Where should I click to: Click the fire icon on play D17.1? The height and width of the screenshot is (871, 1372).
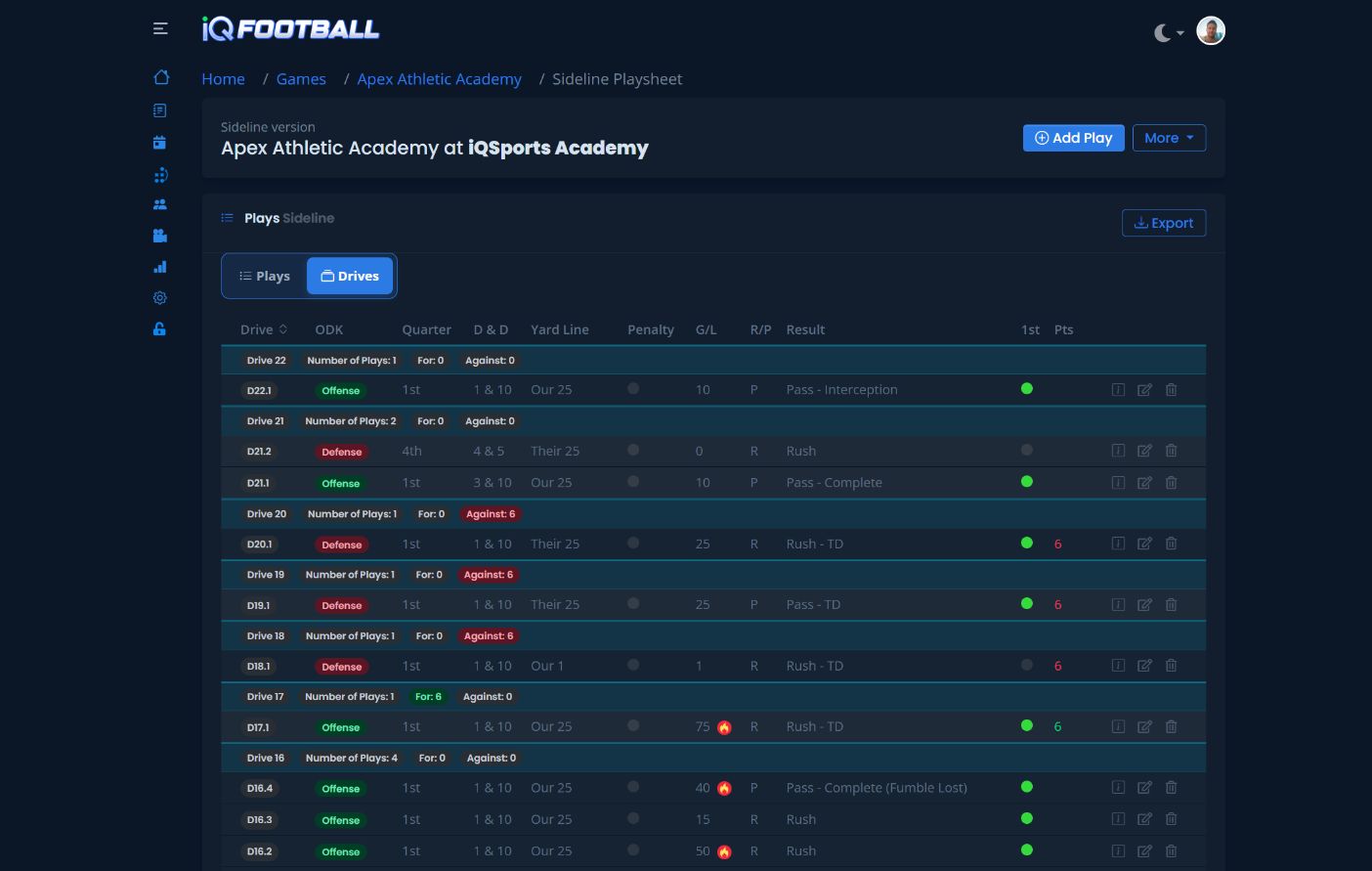(724, 727)
